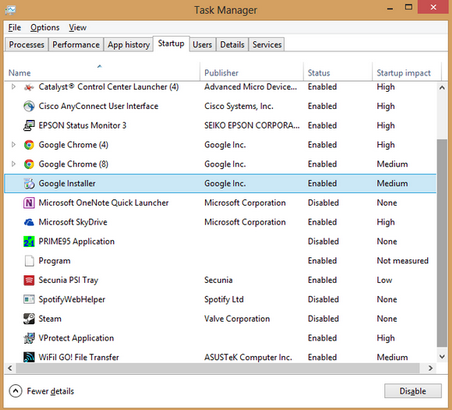This screenshot has height=410, width=452.
Task: Click the Disable button
Action: tap(413, 391)
